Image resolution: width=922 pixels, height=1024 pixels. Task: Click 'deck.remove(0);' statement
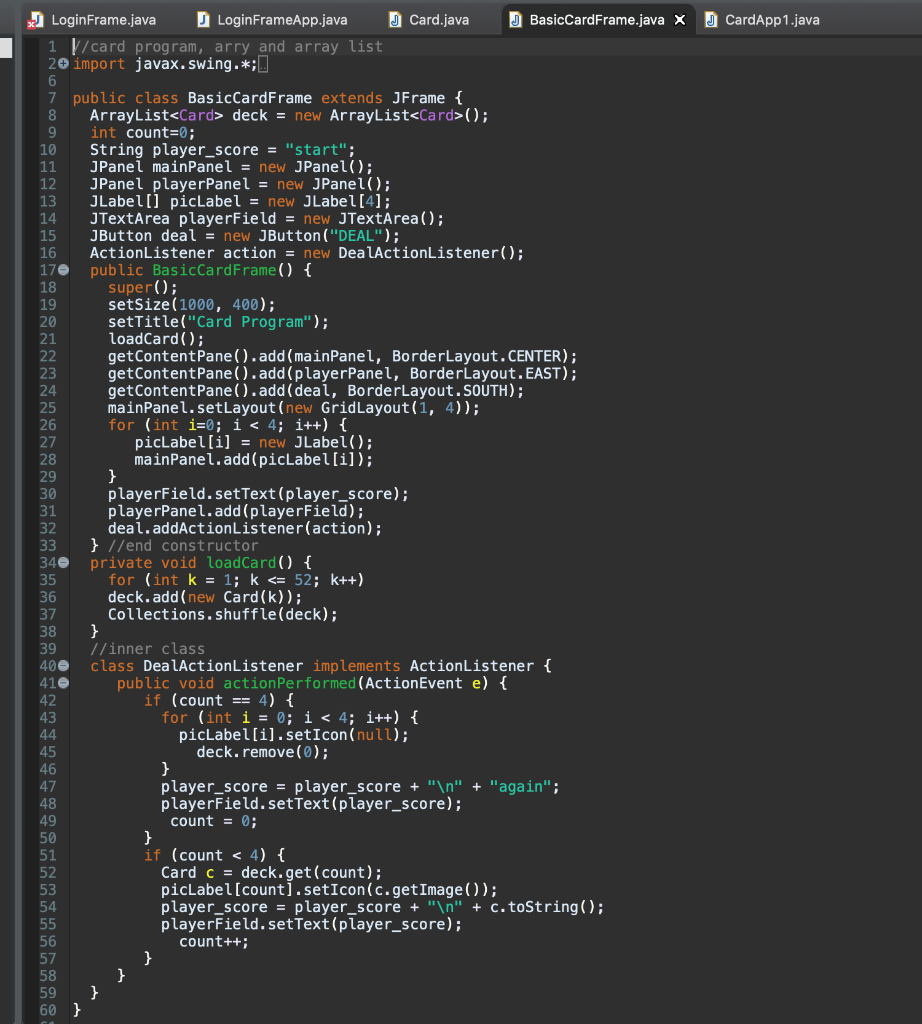click(x=262, y=752)
